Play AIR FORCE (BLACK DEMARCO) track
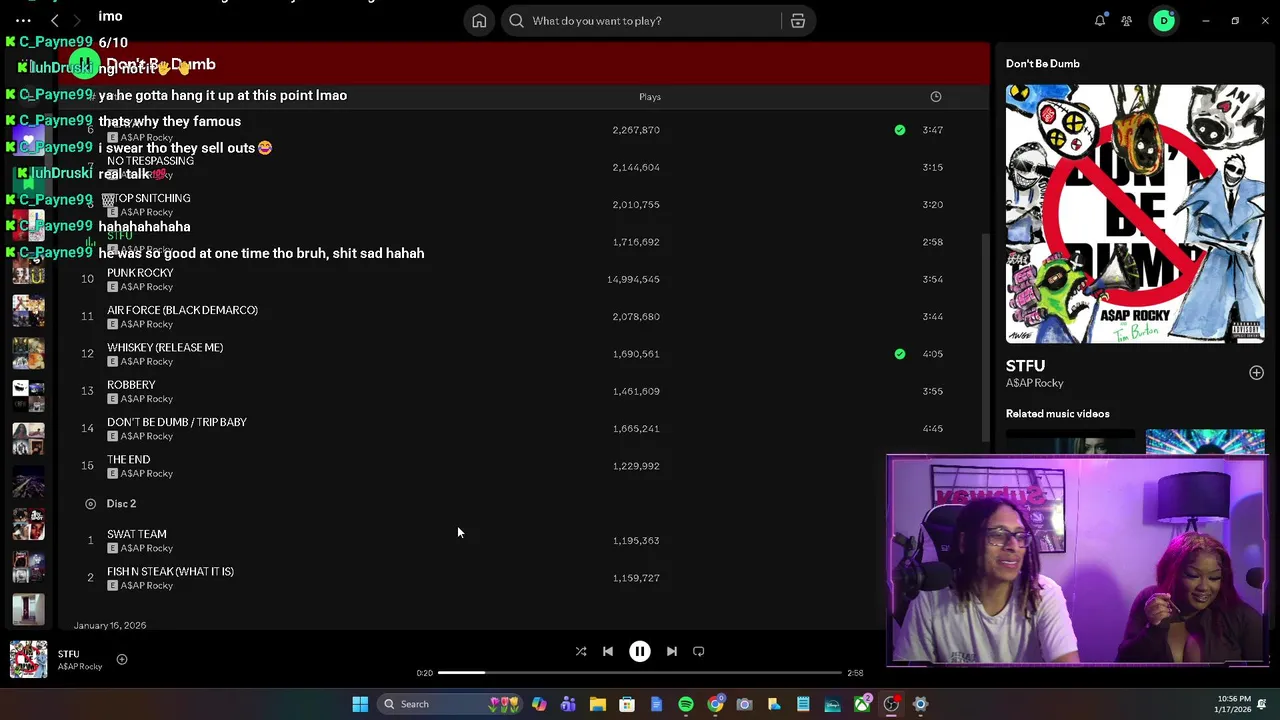1280x720 pixels. coord(520,316)
